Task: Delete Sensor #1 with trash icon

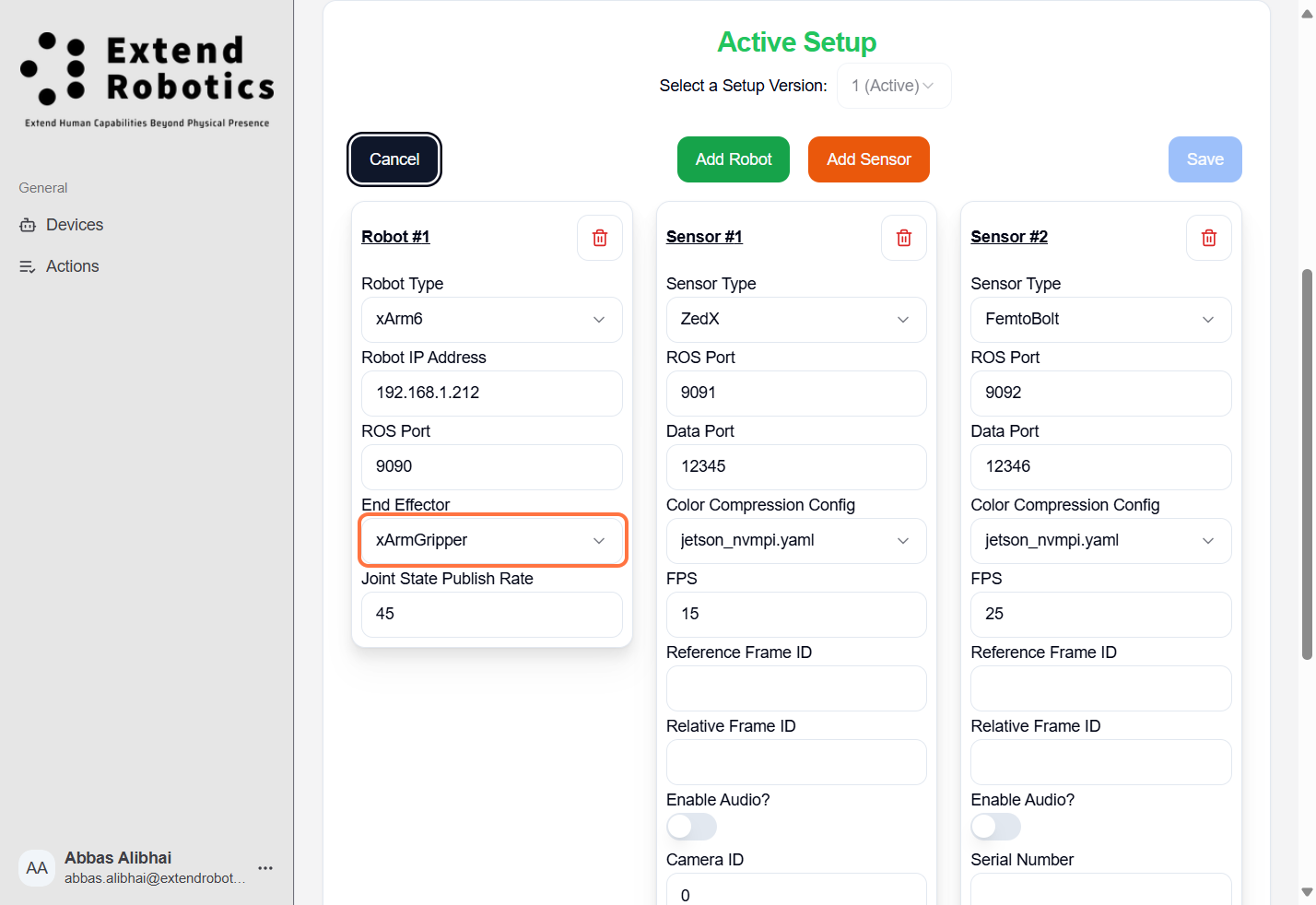Action: [x=904, y=238]
